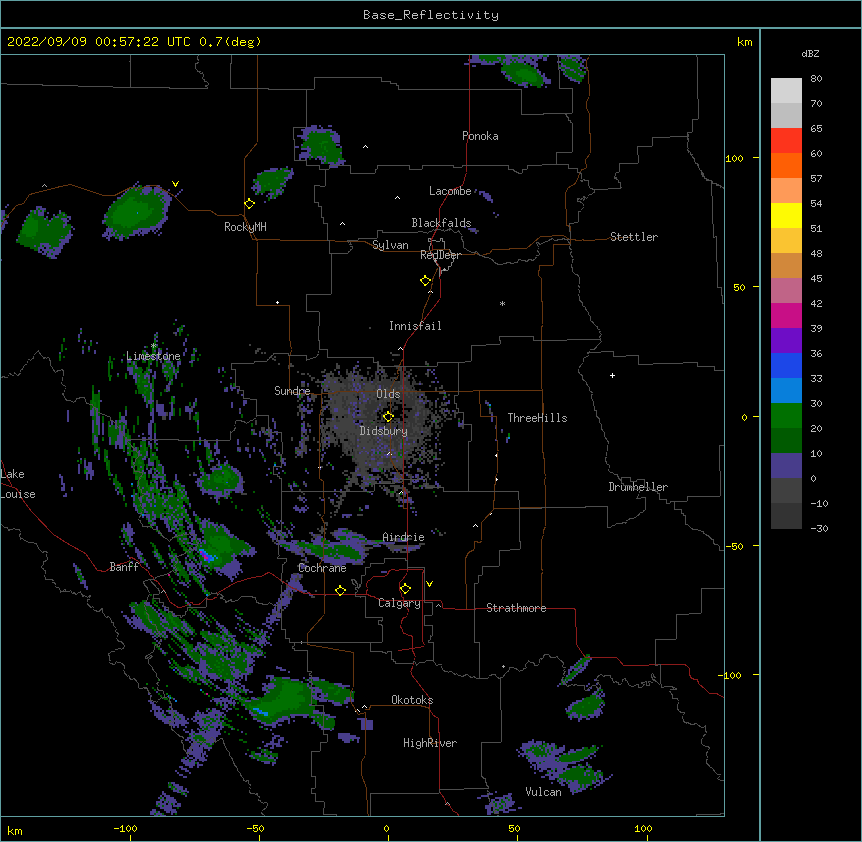Click the Vulcan city label
This screenshot has height=842, width=862.
tap(543, 792)
